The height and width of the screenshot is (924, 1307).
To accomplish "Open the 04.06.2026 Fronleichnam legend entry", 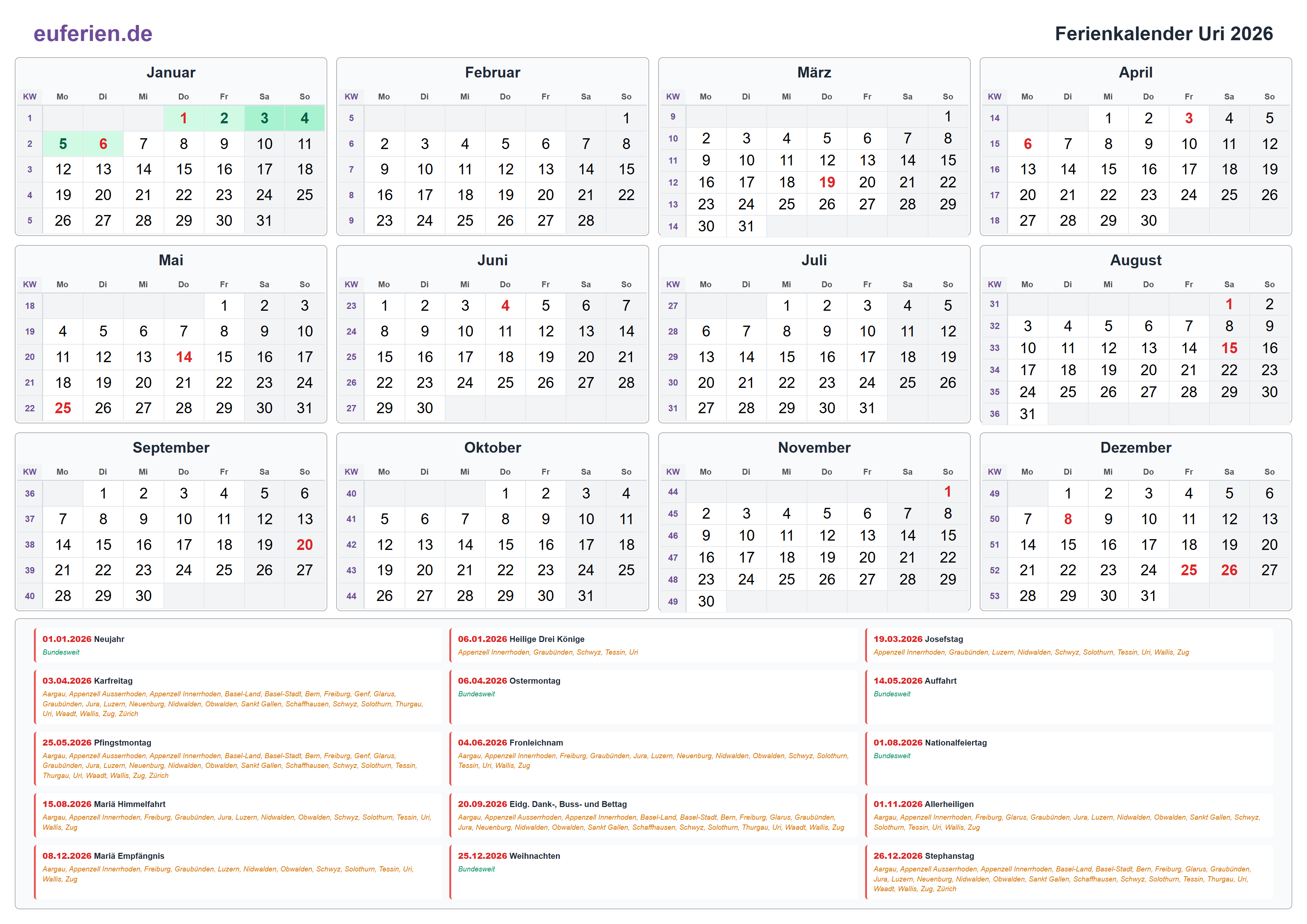I will [x=653, y=759].
